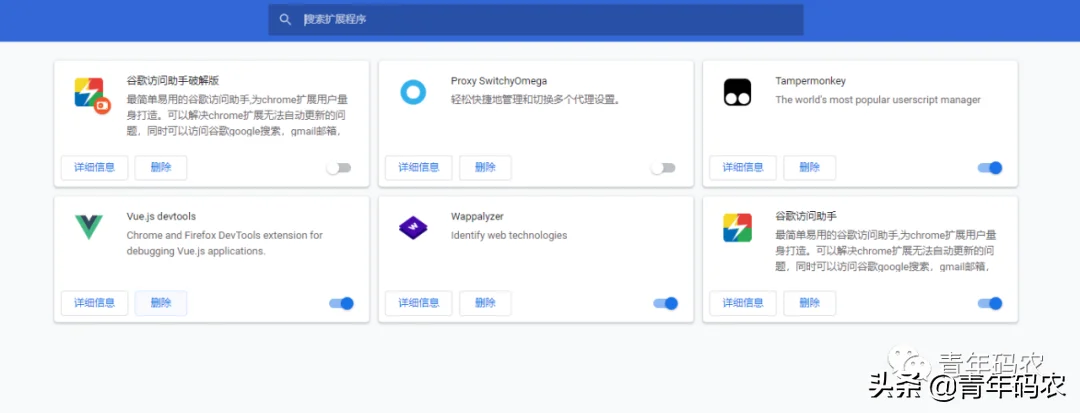Click the Vue.js devtools title text
1080x413 pixels.
[x=161, y=217]
